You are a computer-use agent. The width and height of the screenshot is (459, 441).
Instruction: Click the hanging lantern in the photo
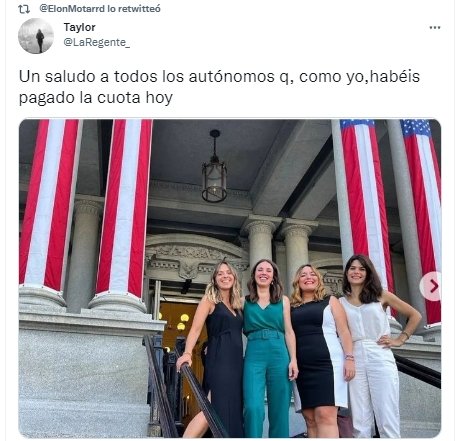[214, 167]
